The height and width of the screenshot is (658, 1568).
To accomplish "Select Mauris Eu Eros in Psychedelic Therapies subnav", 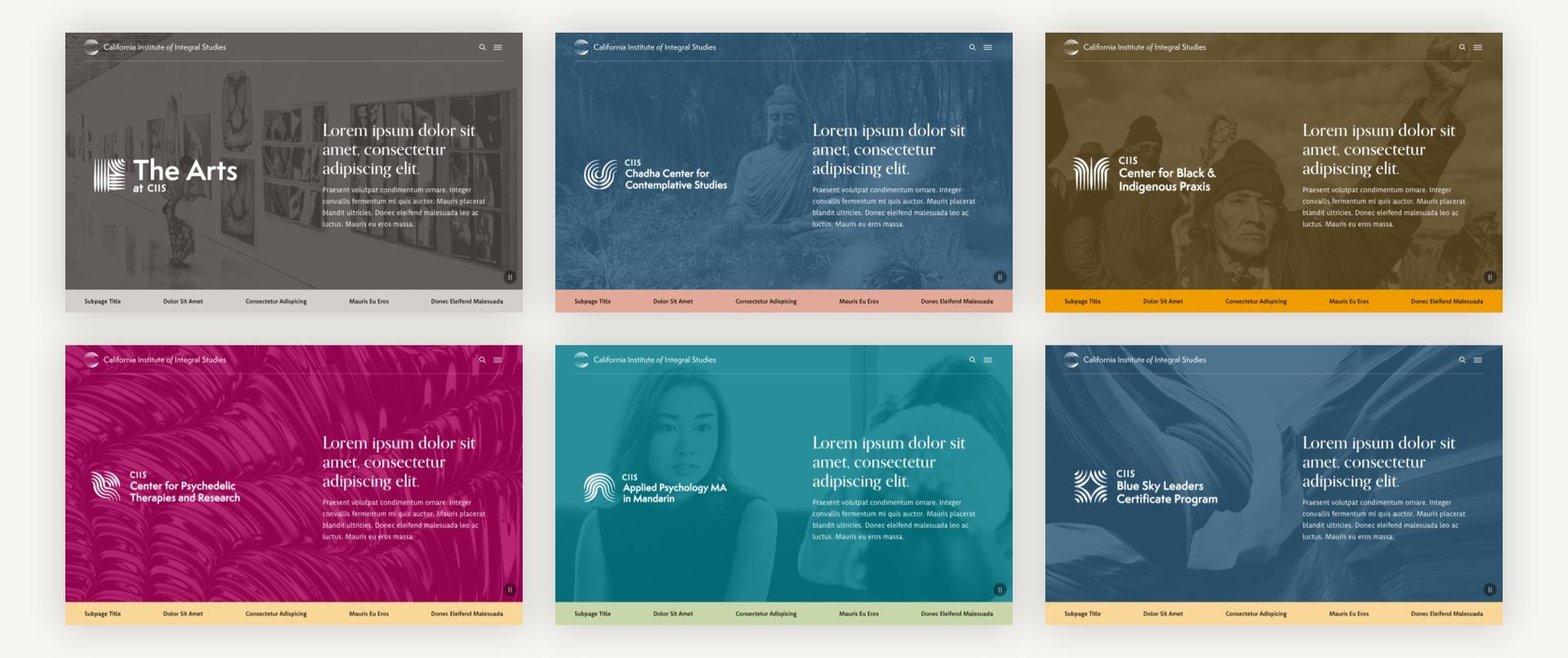I will pos(369,614).
